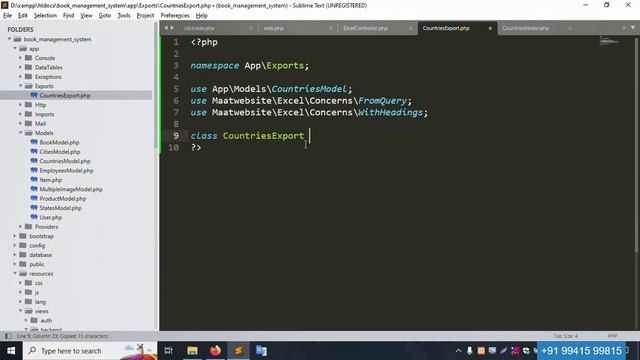Collapse the resources folder
Viewport: 640px width, 360px height.
(15, 274)
